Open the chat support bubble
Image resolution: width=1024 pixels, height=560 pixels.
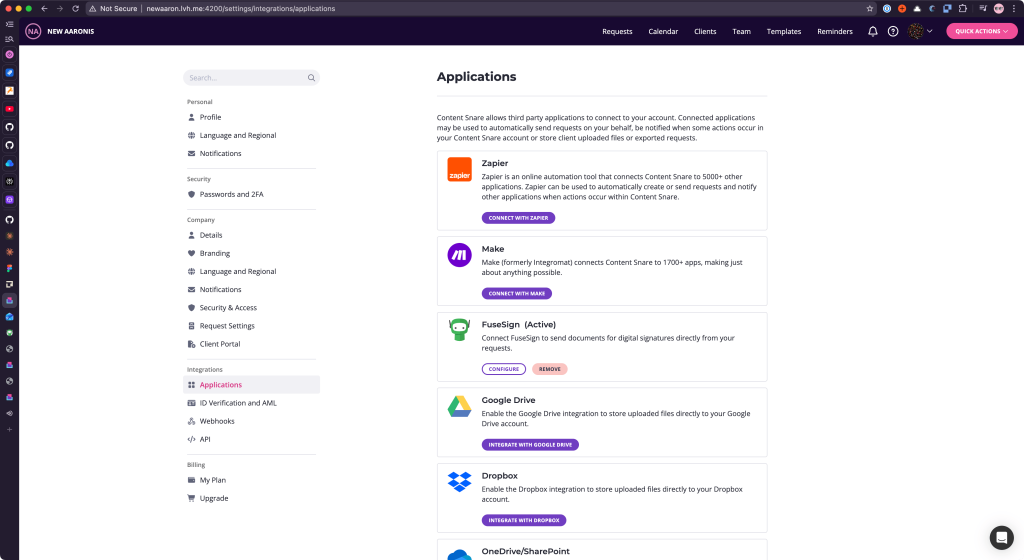click(1001, 538)
